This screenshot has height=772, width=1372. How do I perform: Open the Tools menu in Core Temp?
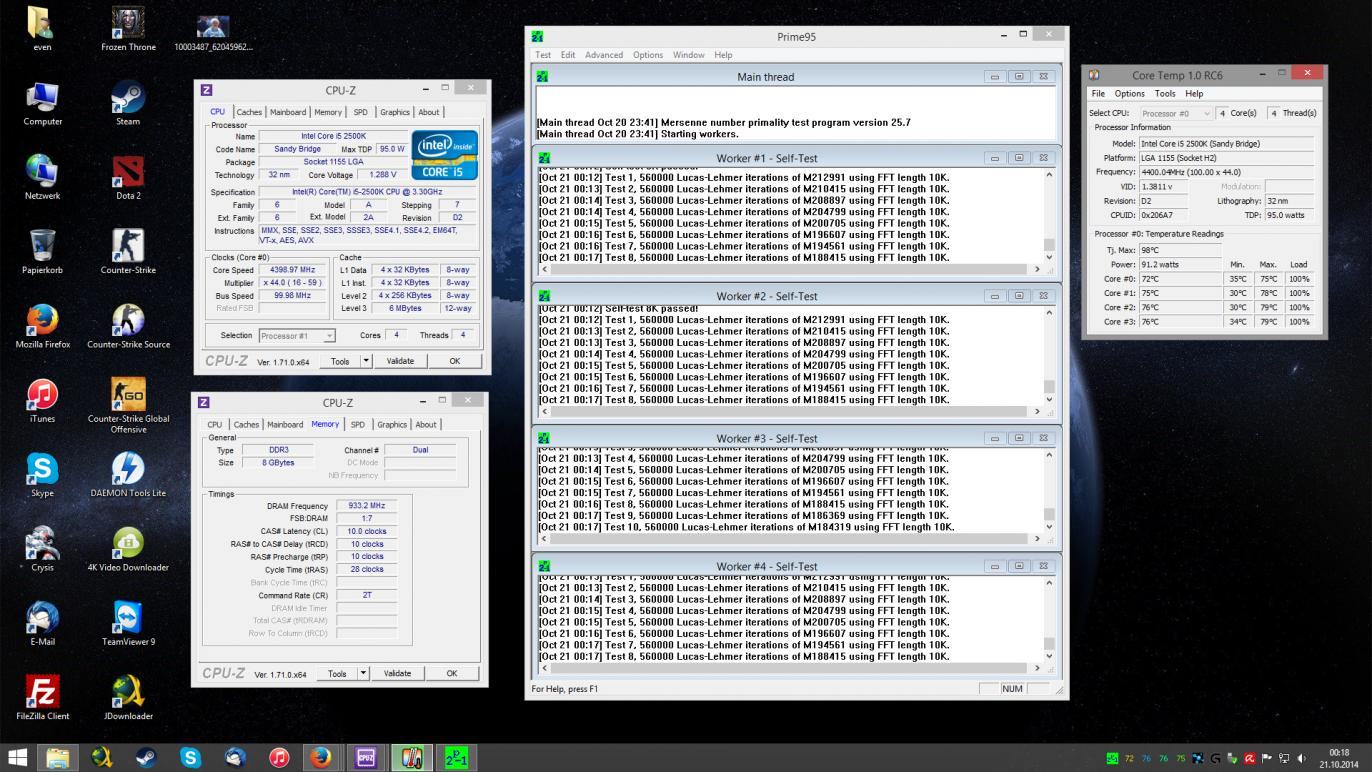point(1165,93)
